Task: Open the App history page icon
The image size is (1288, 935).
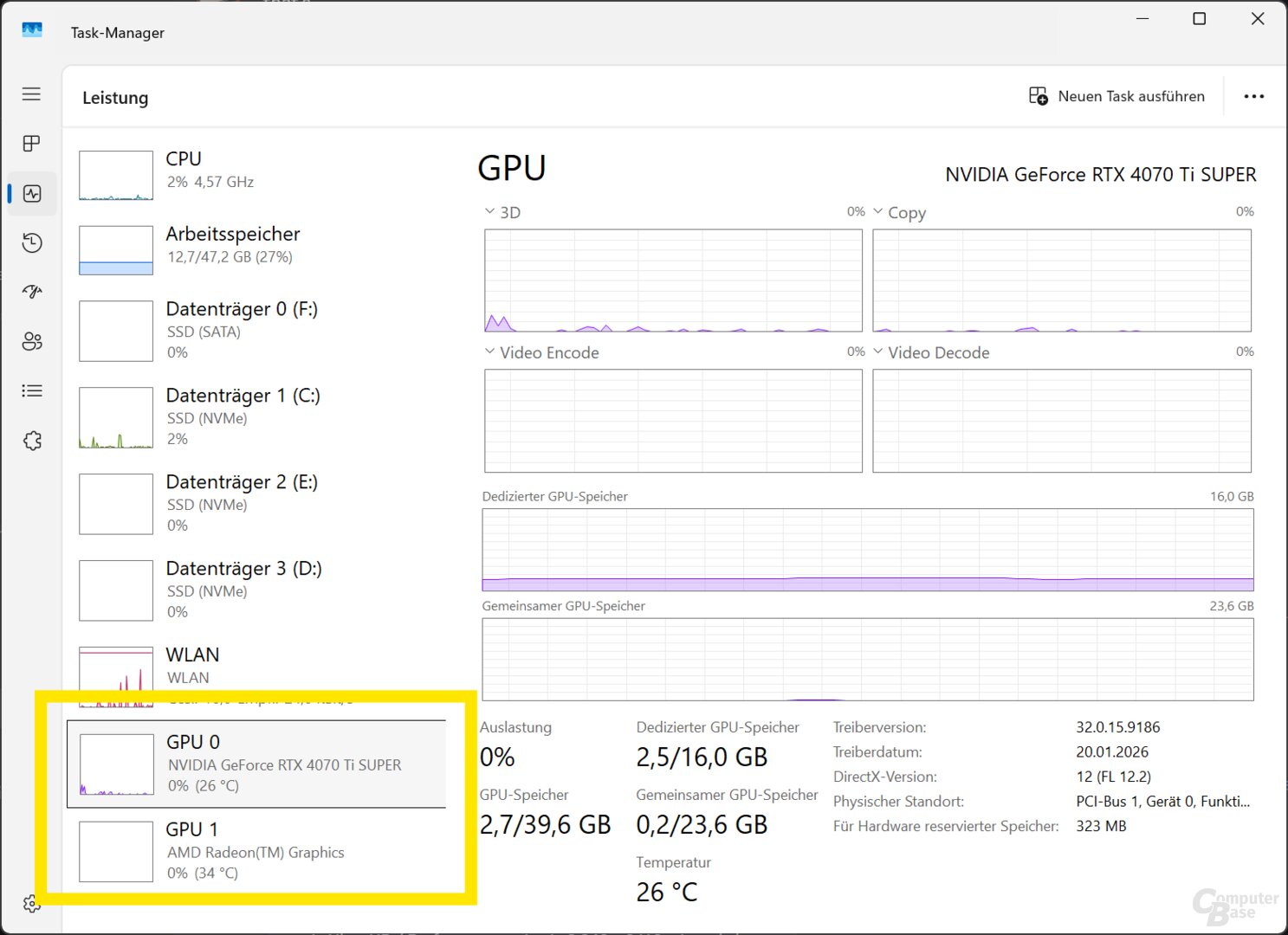Action: point(32,242)
